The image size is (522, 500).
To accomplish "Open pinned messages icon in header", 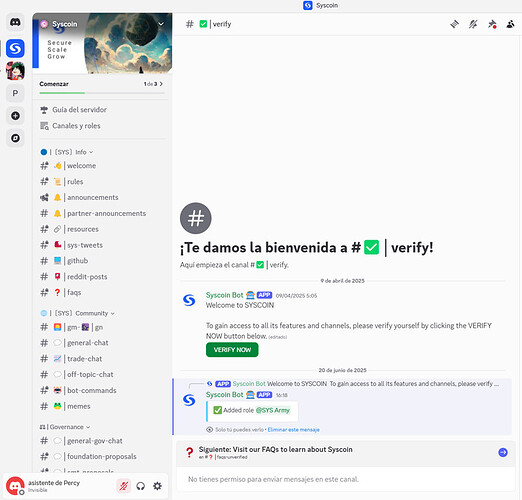I will click(492, 24).
